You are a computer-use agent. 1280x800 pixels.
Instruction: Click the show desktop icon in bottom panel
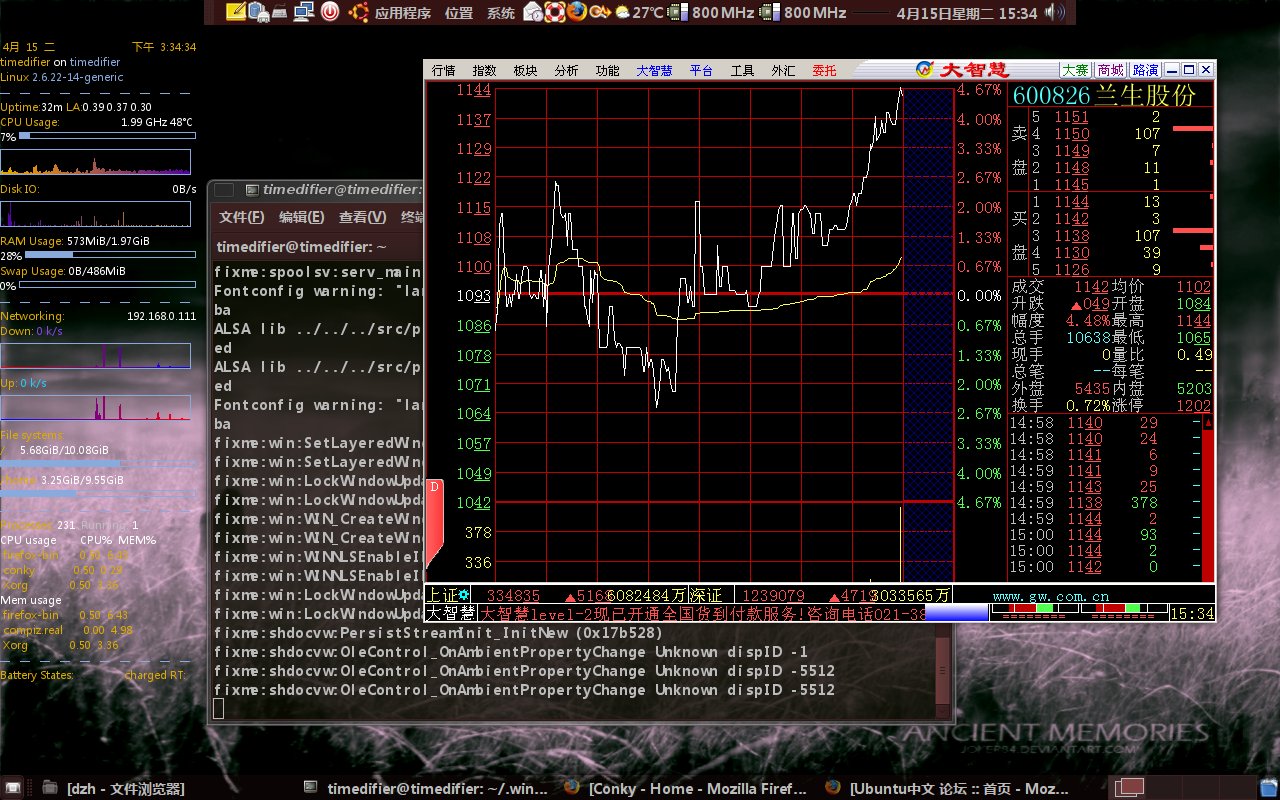(x=14, y=788)
